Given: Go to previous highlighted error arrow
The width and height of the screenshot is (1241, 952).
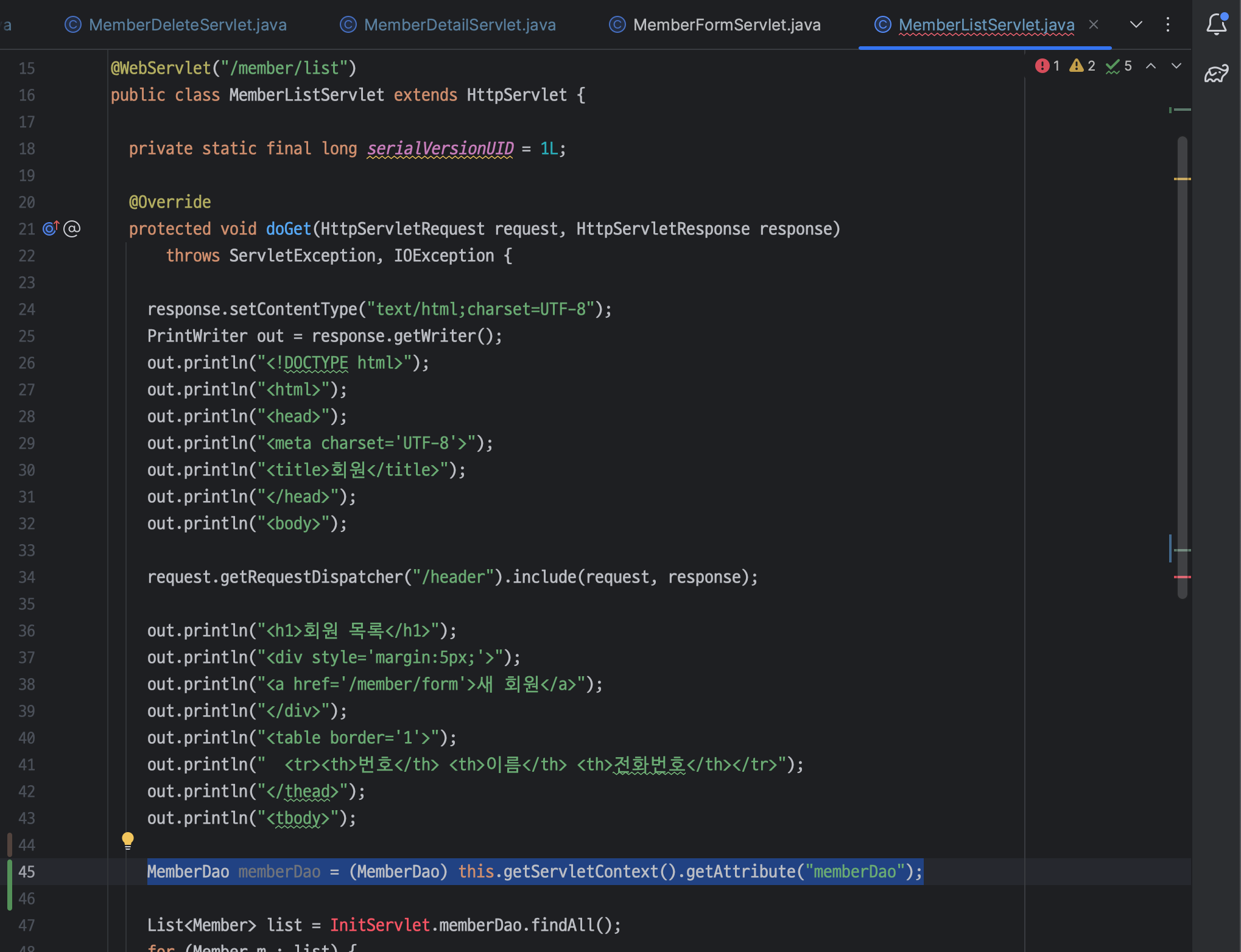Looking at the screenshot, I should pyautogui.click(x=1151, y=66).
